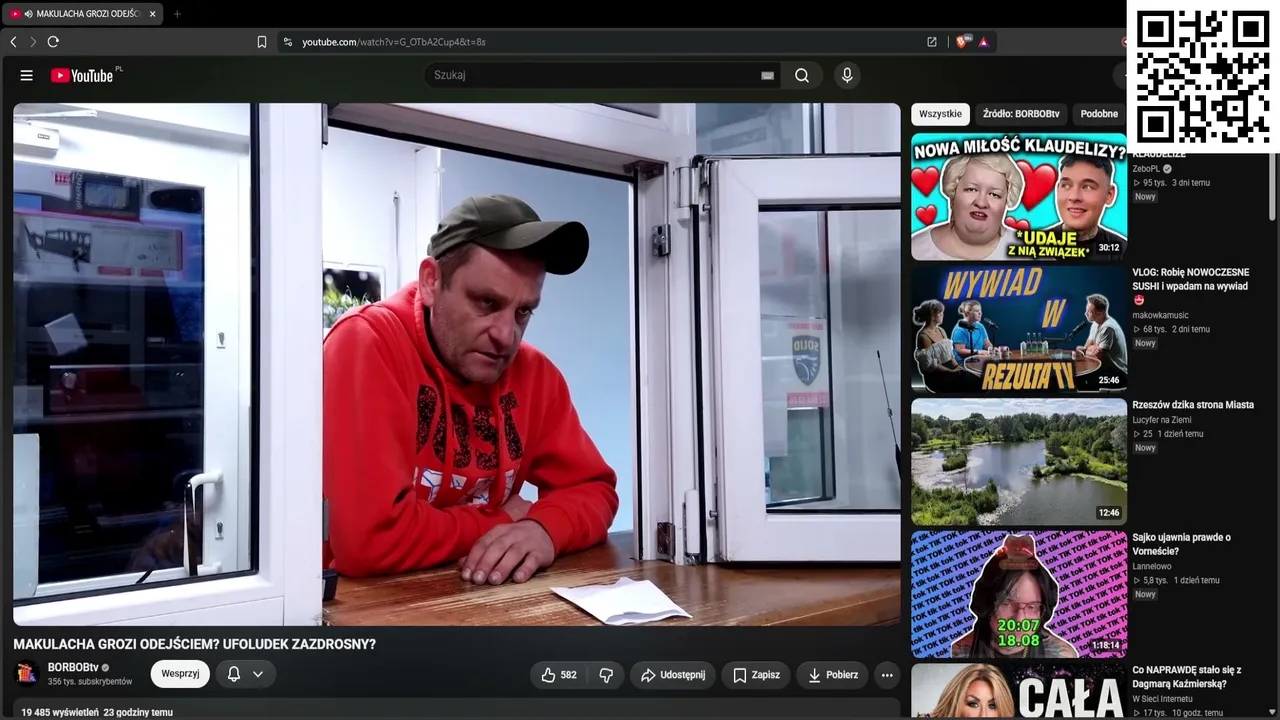The height and width of the screenshot is (720, 1280).
Task: Open the WYWIAD W REZULTATV thumbnail
Action: click(x=1019, y=330)
